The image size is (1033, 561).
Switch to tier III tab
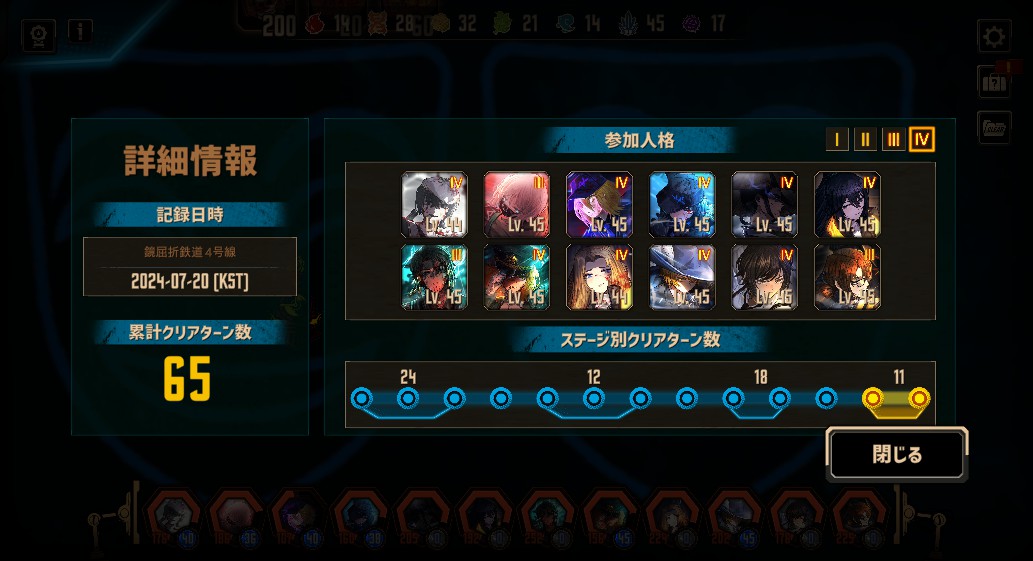pyautogui.click(x=893, y=140)
